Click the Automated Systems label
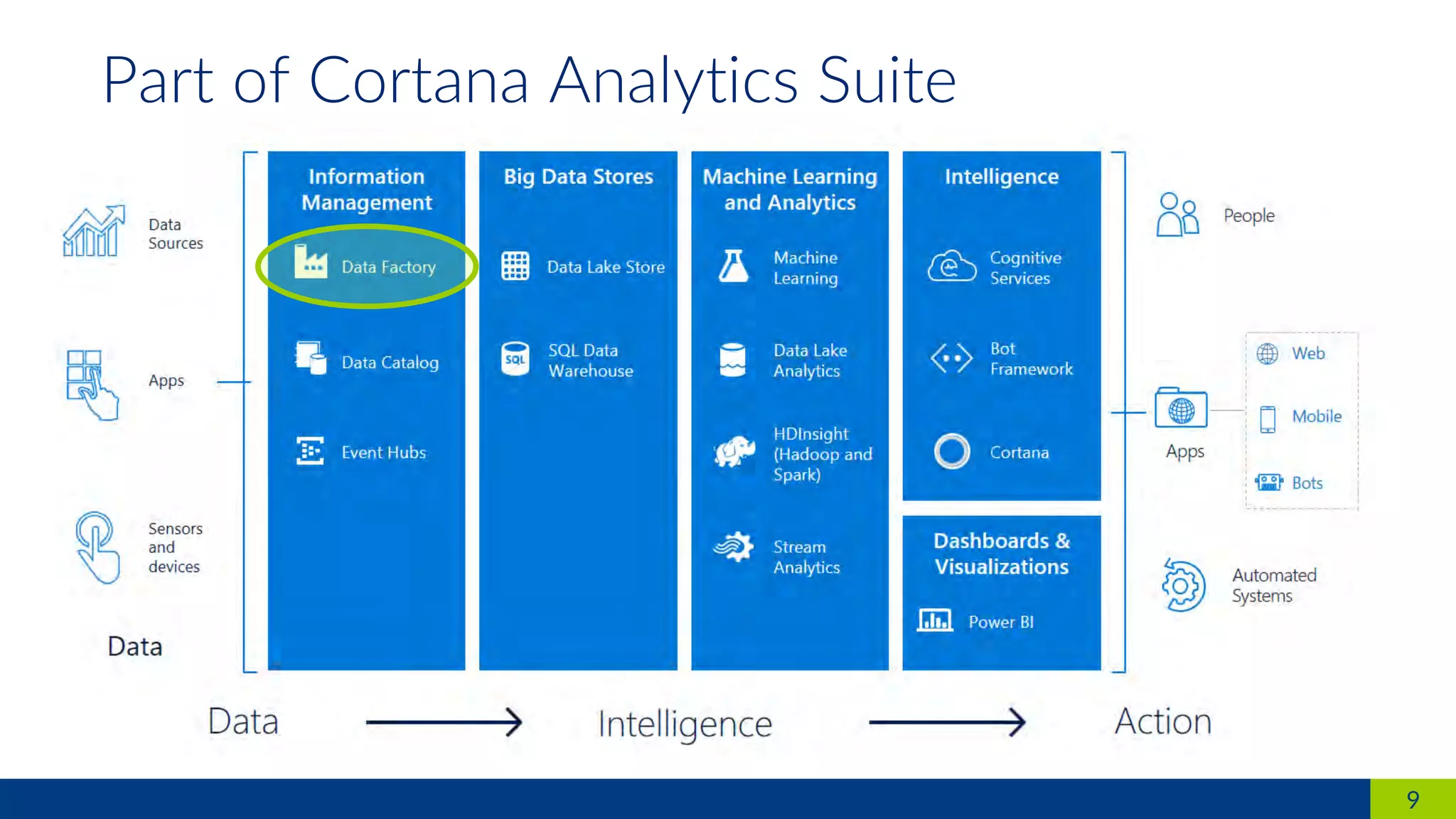This screenshot has width=1456, height=819. (x=1274, y=585)
